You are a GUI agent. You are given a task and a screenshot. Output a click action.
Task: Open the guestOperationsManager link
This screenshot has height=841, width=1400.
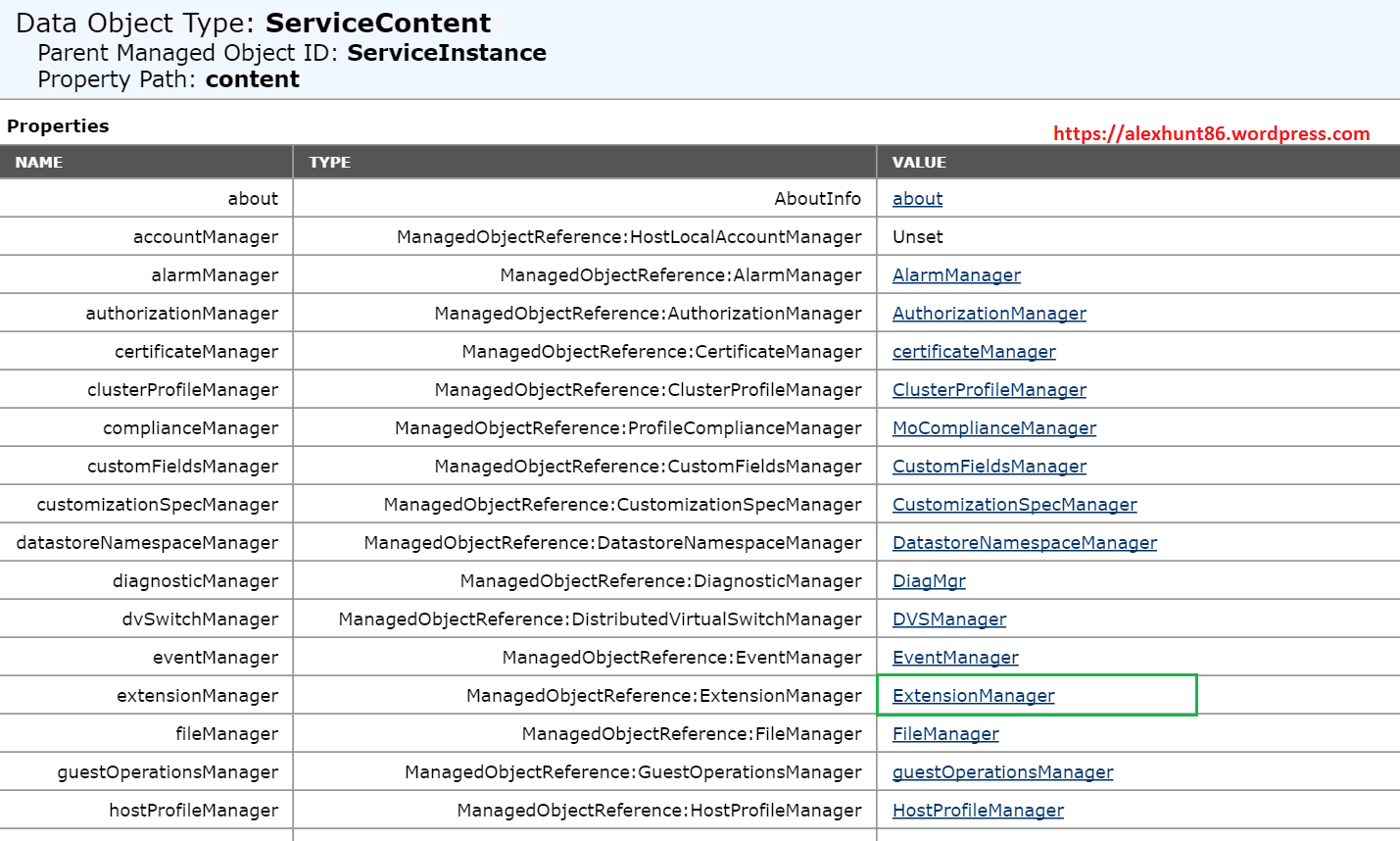point(1002,772)
